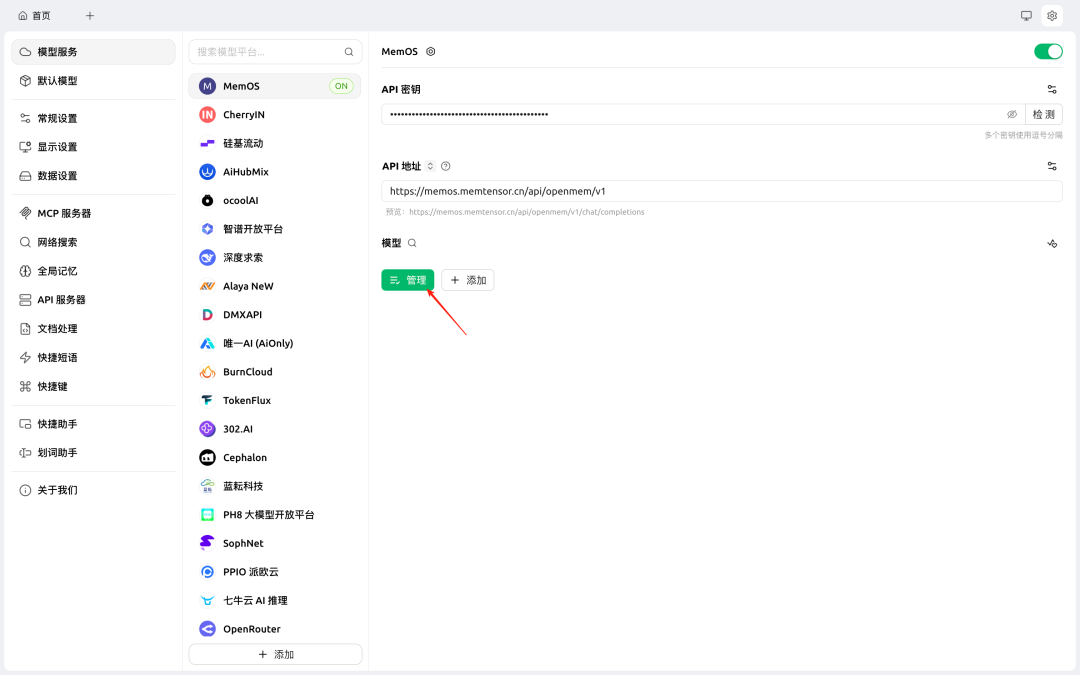Click the 搜索模型平台 search field
1080x675 pixels.
(x=276, y=52)
